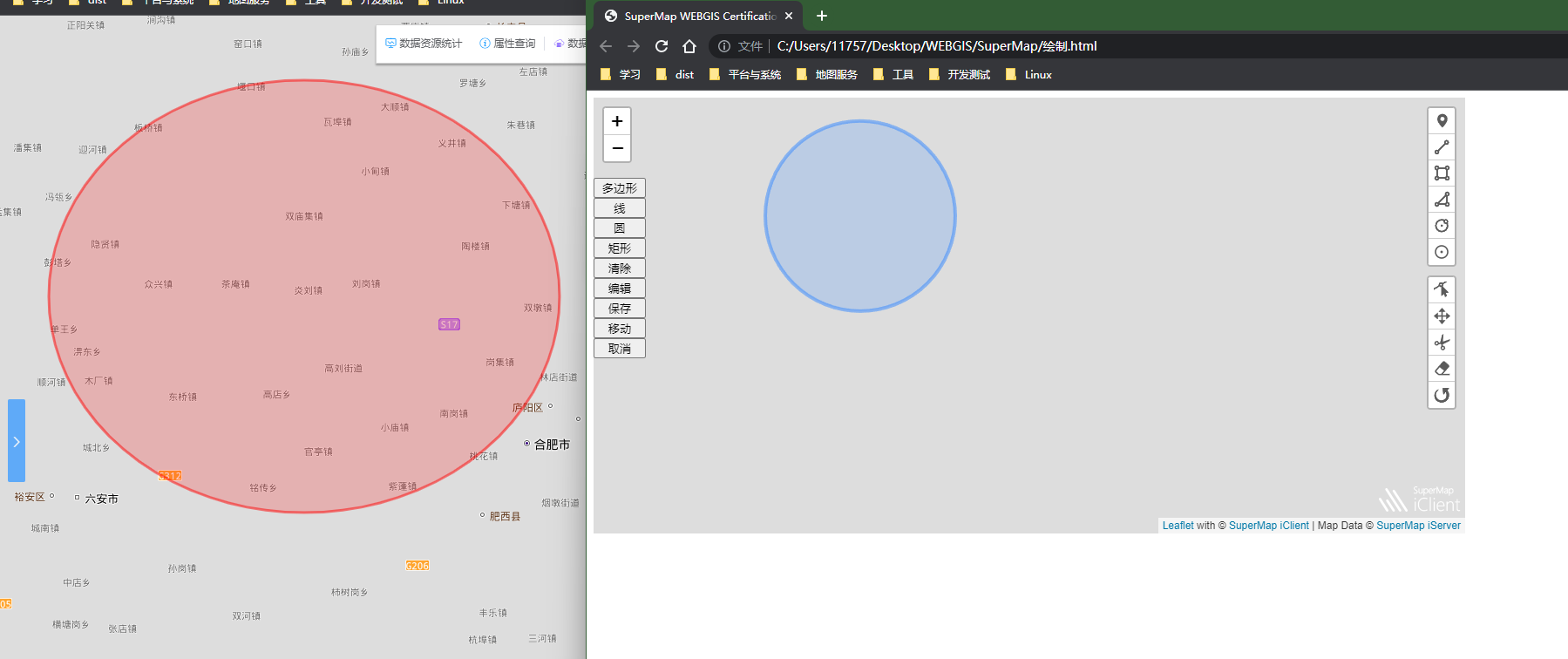Open the 平台与系统 bookmark folder

point(745,75)
